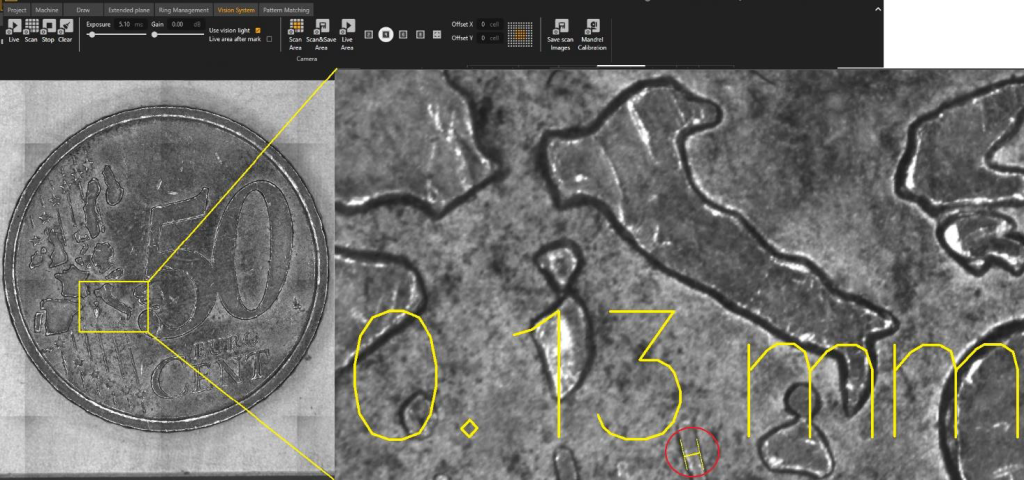Stop the camera acquisition
1024x480 pixels.
tap(48, 26)
